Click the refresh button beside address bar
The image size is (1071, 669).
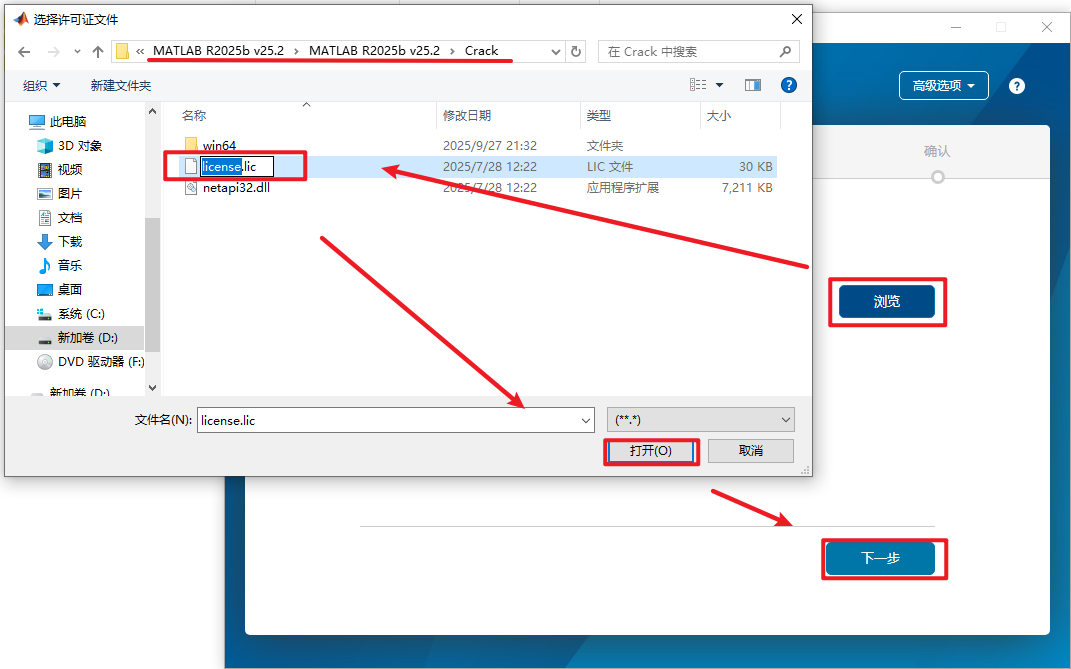tap(575, 51)
